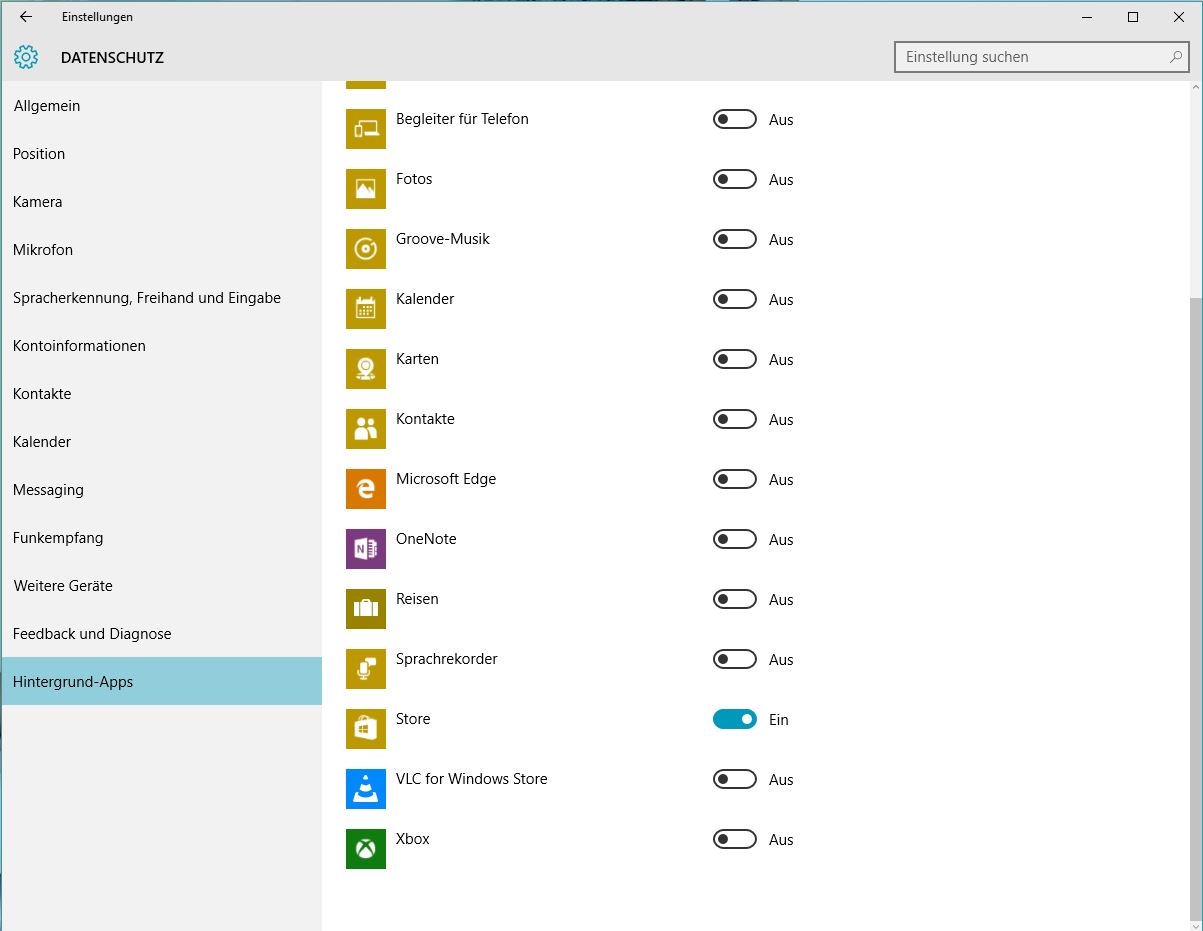Toggle Kontakte app background switch
The image size is (1203, 931).
(735, 419)
